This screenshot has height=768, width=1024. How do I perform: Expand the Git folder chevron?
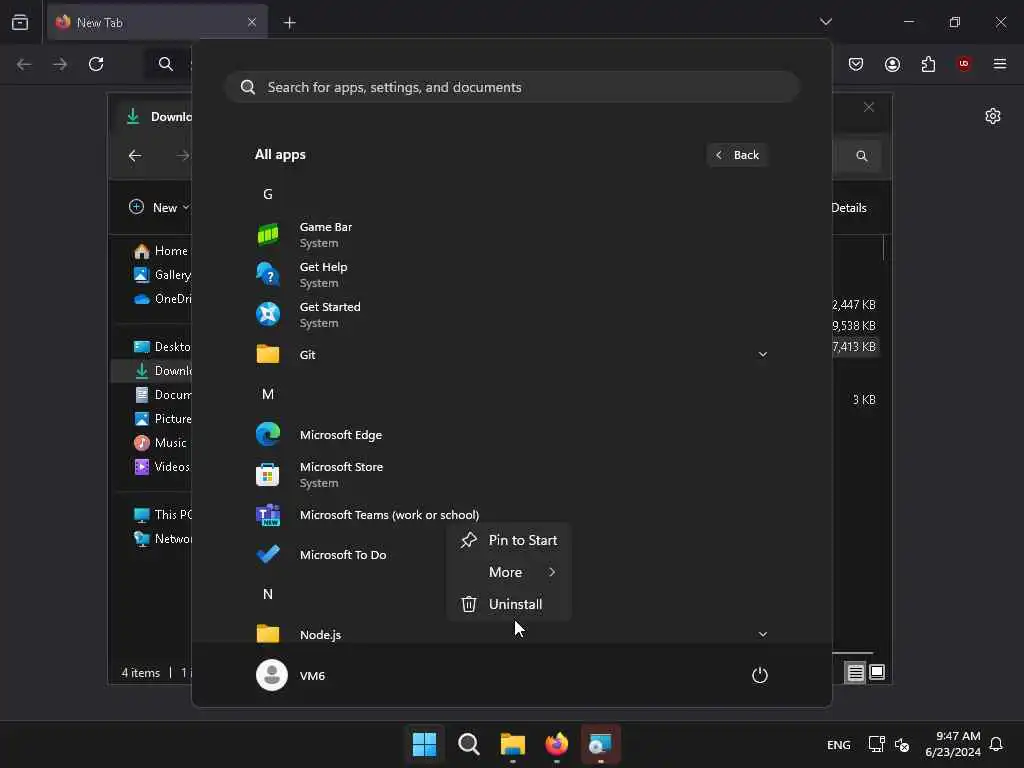tap(762, 354)
